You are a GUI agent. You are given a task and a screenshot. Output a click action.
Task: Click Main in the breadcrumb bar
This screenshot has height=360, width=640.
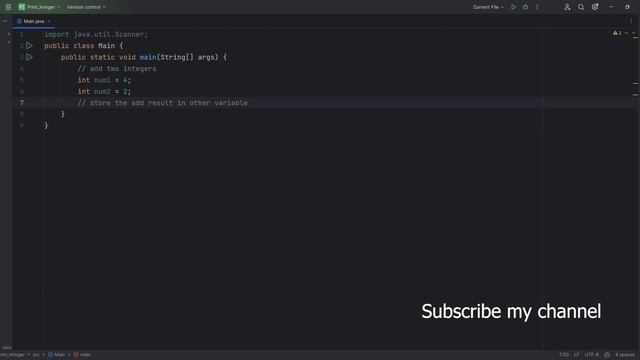click(x=57, y=355)
